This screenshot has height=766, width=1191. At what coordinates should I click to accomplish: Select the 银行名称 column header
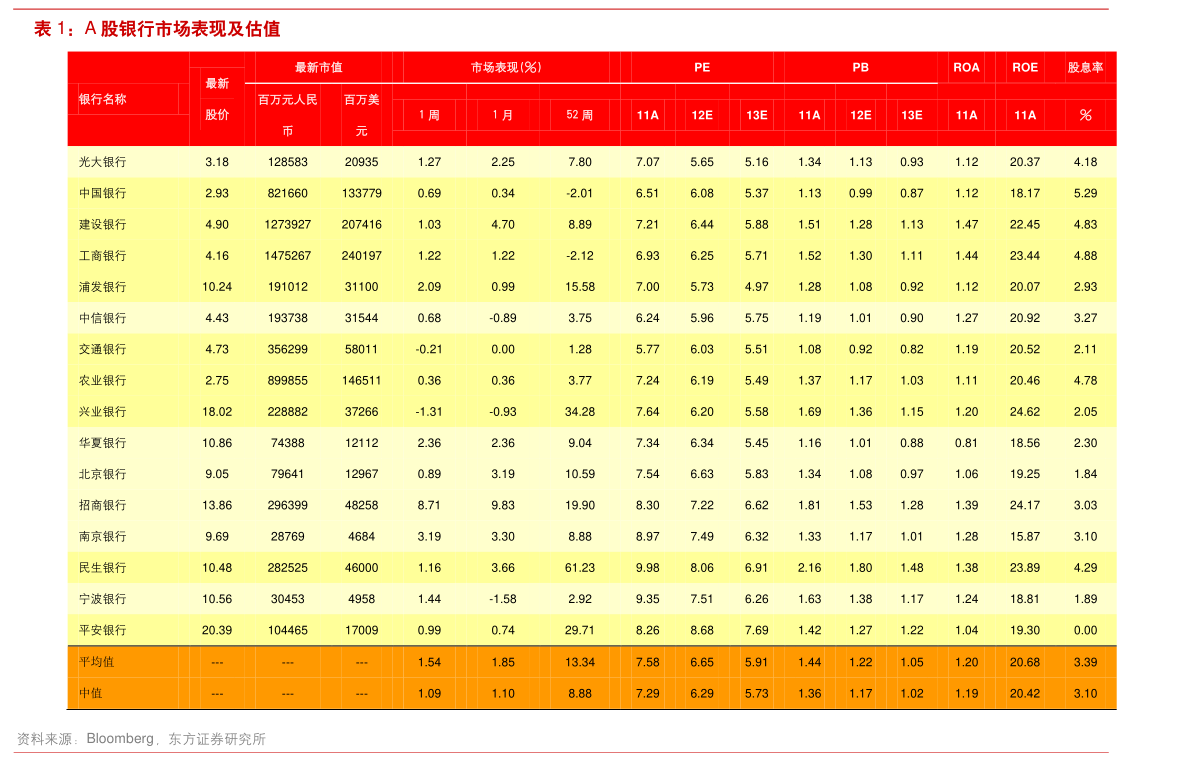pos(103,99)
